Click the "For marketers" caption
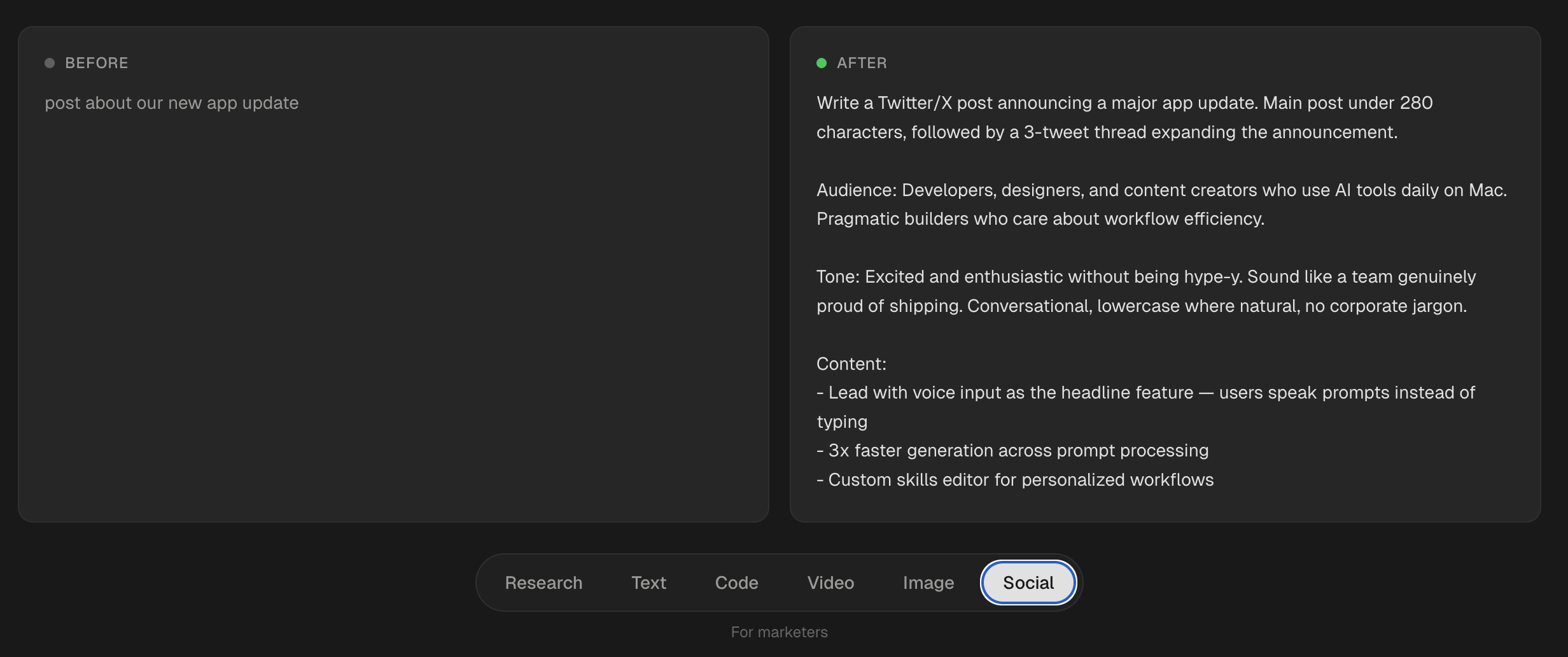This screenshot has height=657, width=1568. (779, 632)
